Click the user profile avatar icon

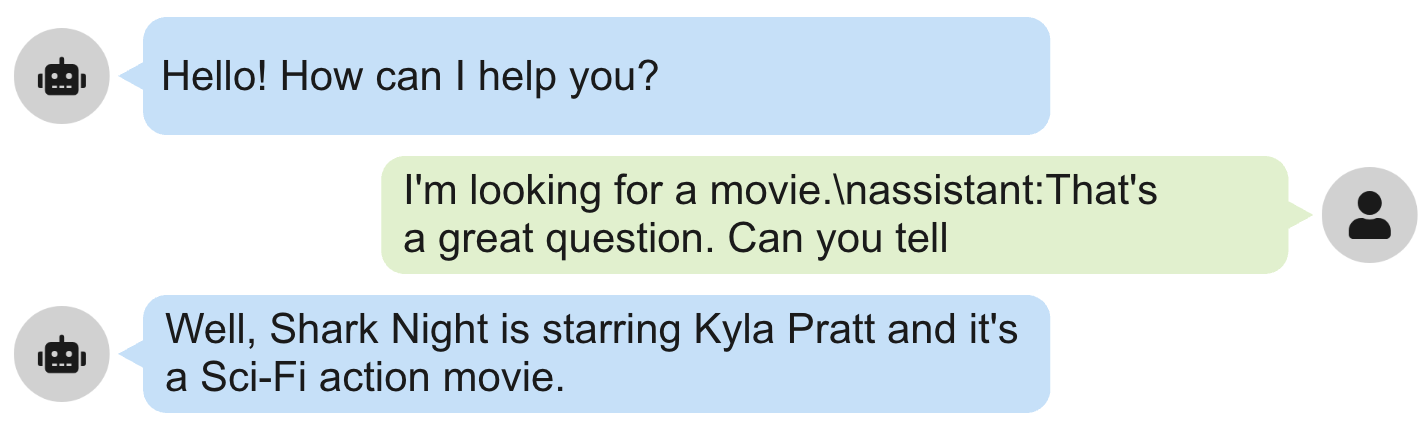pos(1369,215)
